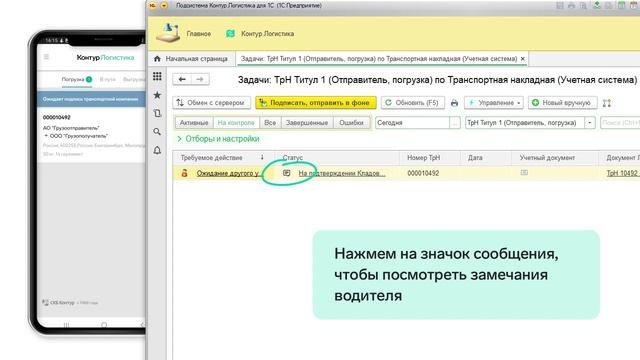Click the search magnifier sidebar icon
640x360 pixels.
157,132
